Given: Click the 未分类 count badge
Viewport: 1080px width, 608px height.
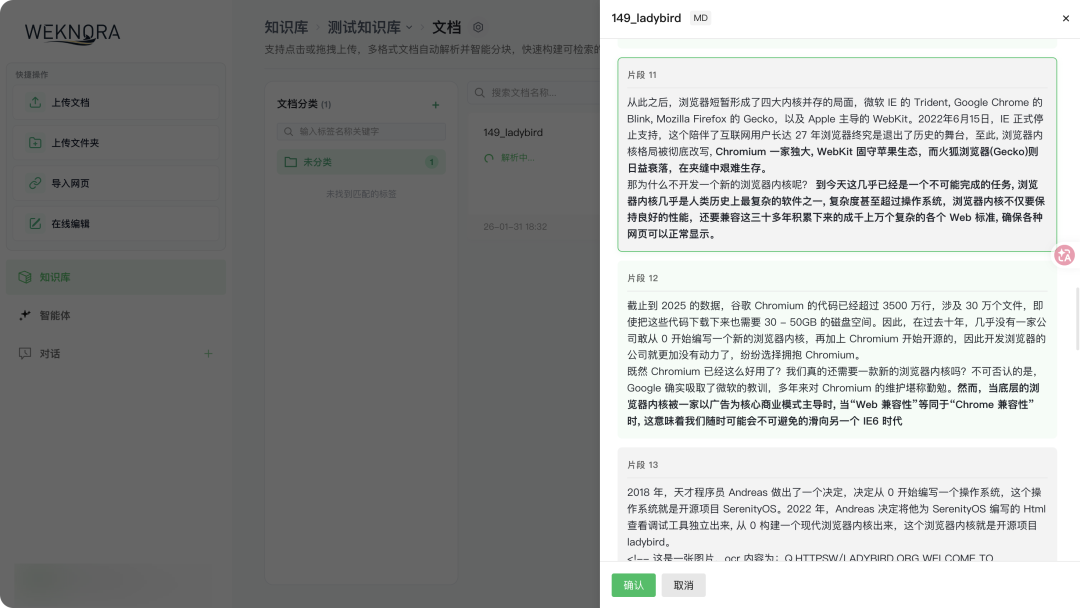Looking at the screenshot, I should click(x=431, y=162).
